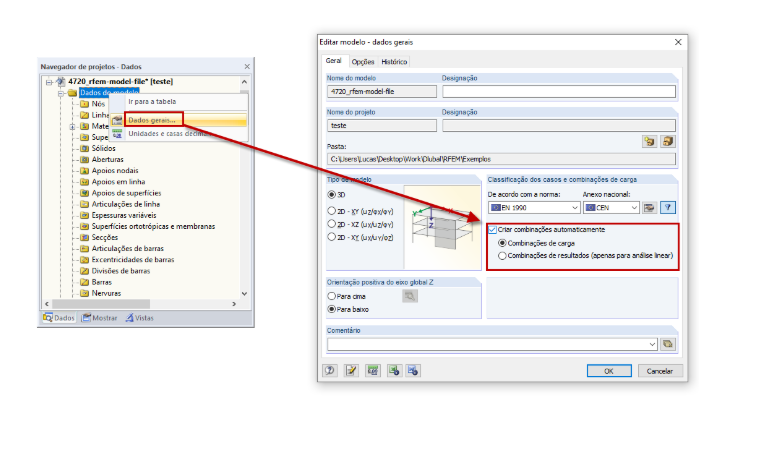Click national annex settings icon
The height and width of the screenshot is (454, 760).
[649, 207]
